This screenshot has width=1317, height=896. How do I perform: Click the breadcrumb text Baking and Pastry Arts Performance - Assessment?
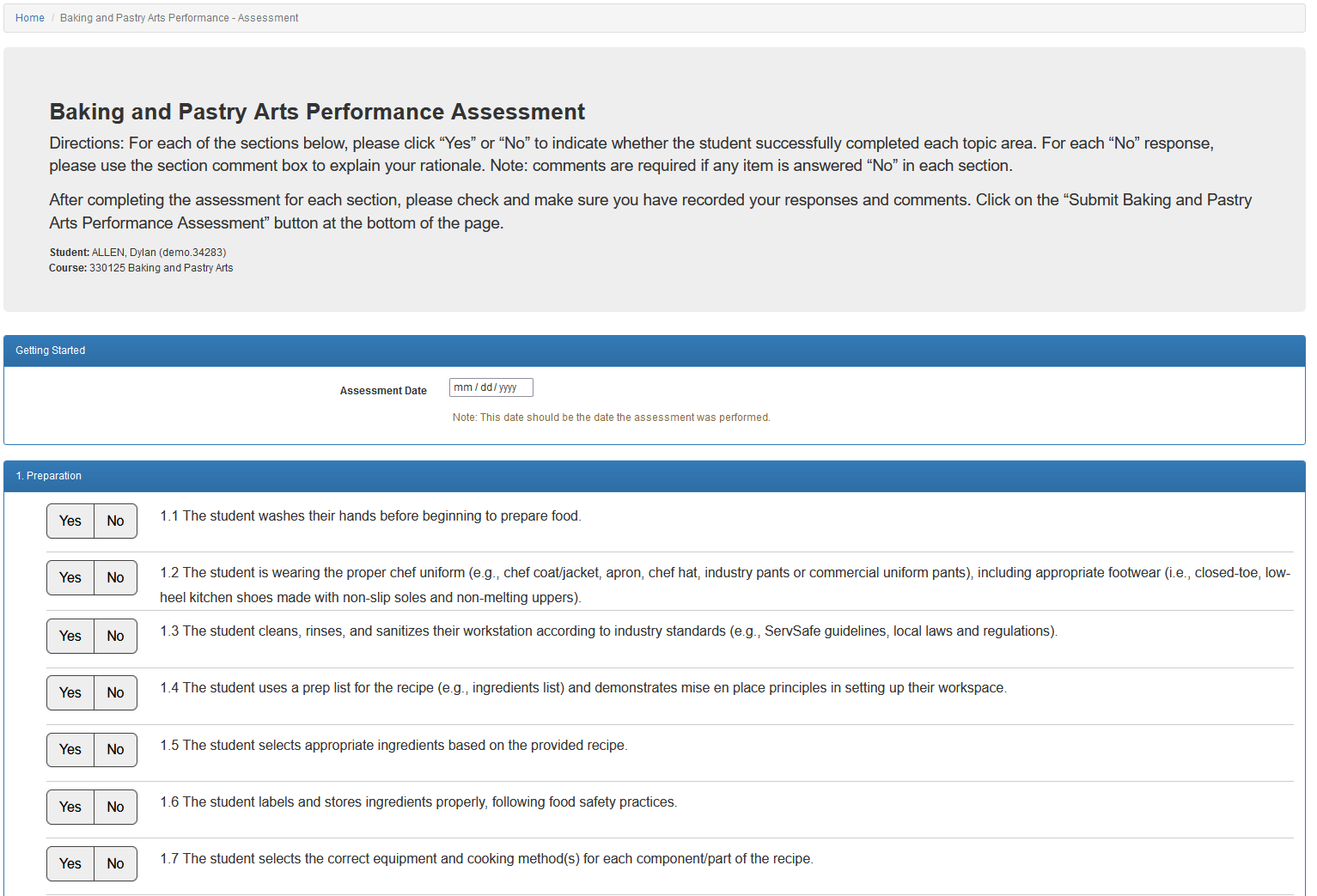pos(180,18)
